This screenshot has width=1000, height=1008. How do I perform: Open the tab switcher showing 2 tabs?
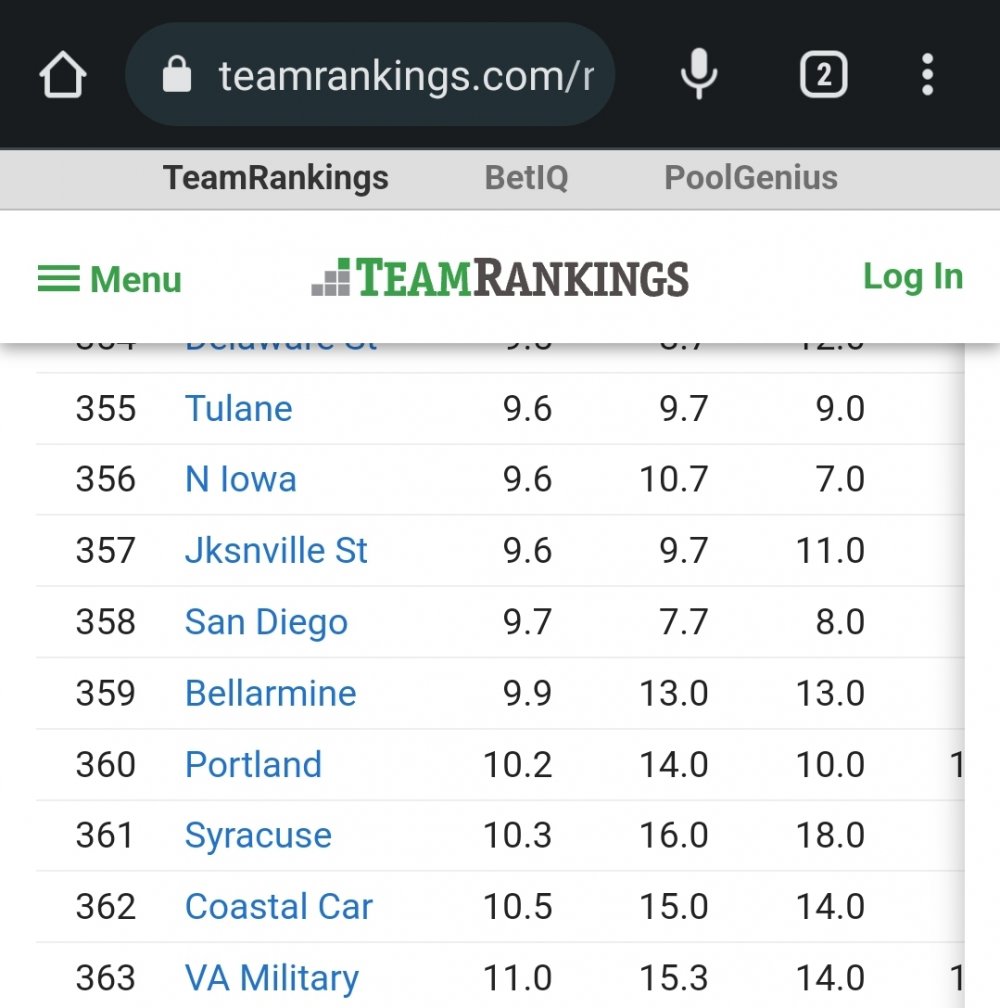pyautogui.click(x=823, y=75)
